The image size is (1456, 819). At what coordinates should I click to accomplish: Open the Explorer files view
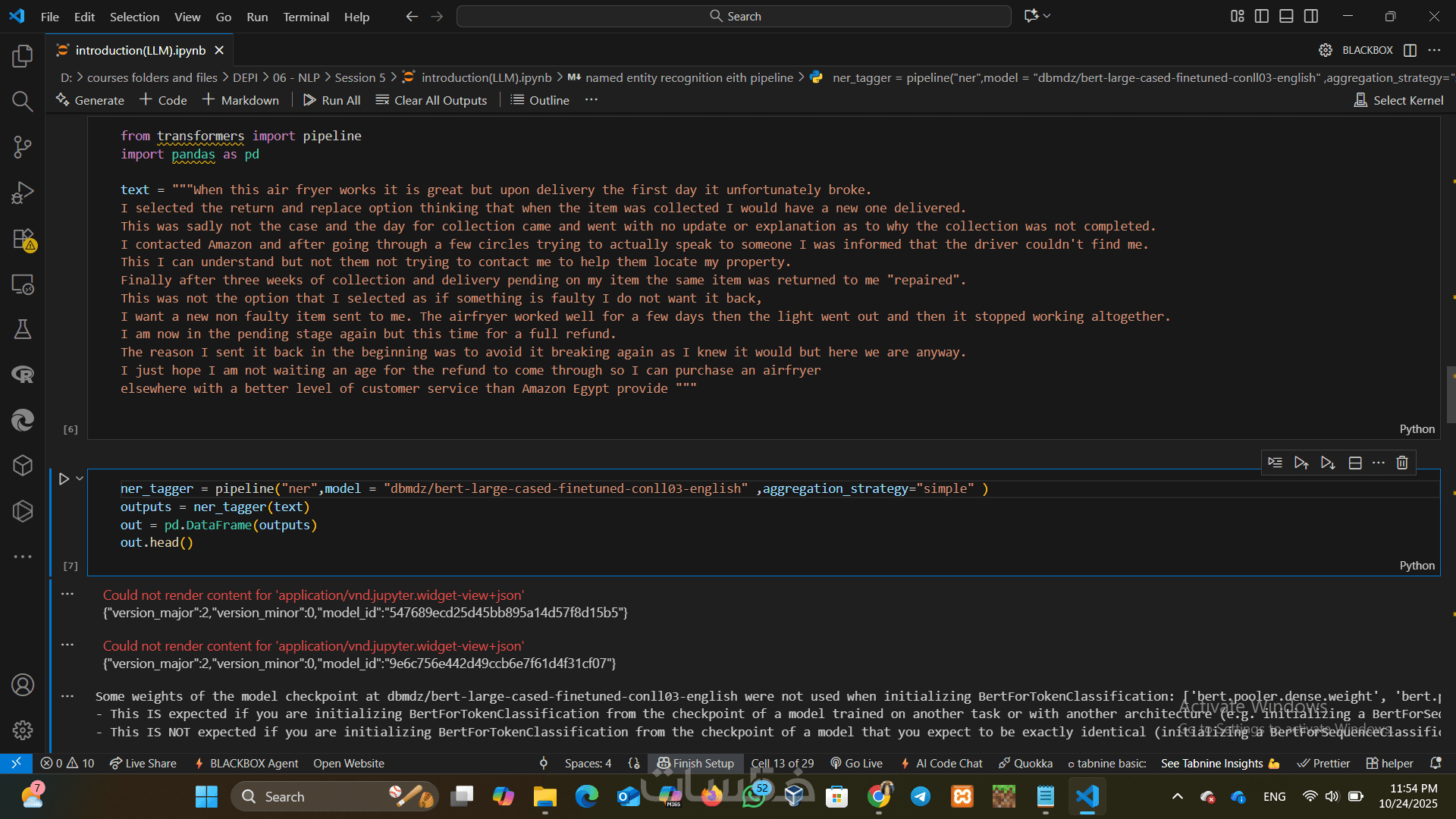click(23, 56)
